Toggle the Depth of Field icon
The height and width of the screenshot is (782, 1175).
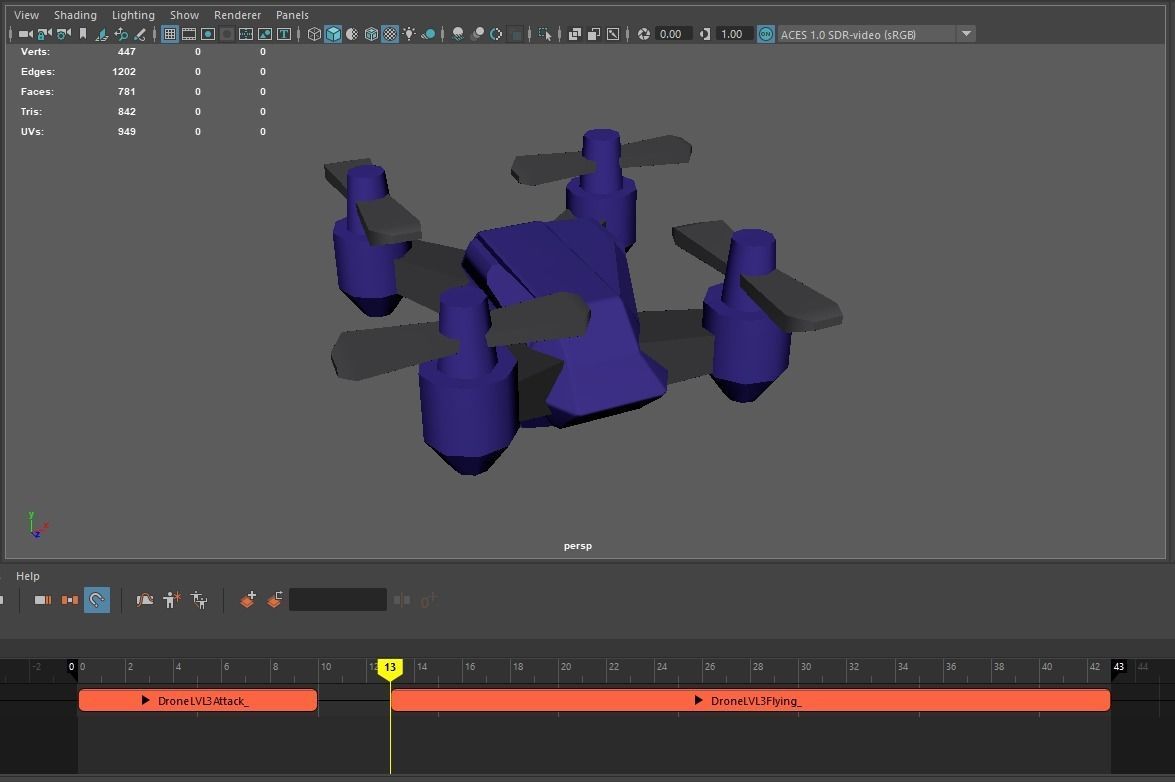(x=516, y=34)
